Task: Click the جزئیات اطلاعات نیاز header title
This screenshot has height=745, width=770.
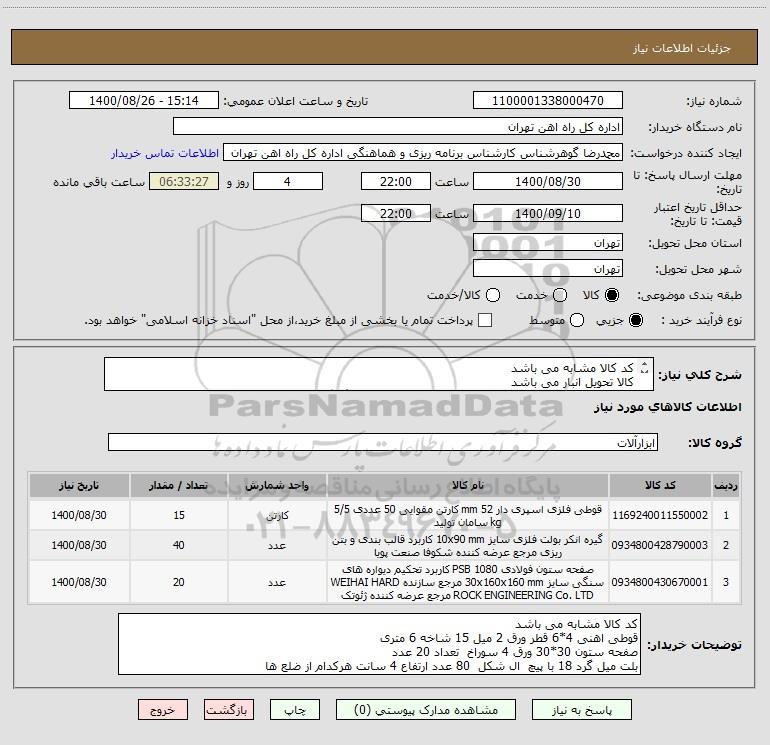Action: tap(682, 48)
